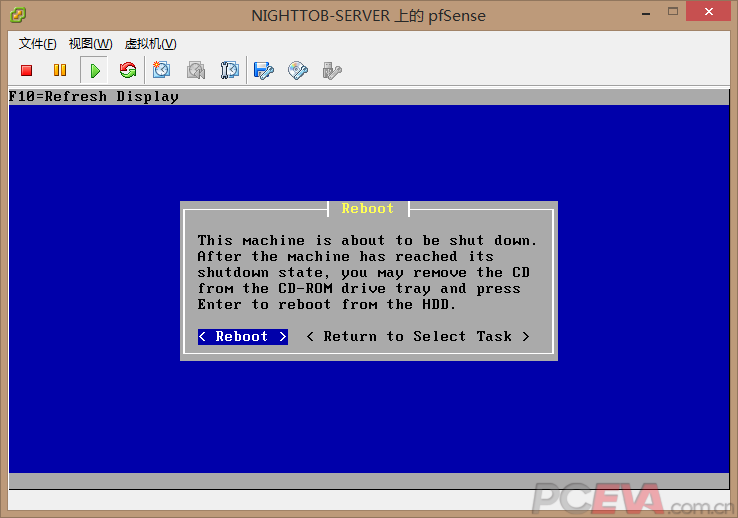Open the Snapshot Manager icon
The width and height of the screenshot is (738, 518).
point(230,70)
